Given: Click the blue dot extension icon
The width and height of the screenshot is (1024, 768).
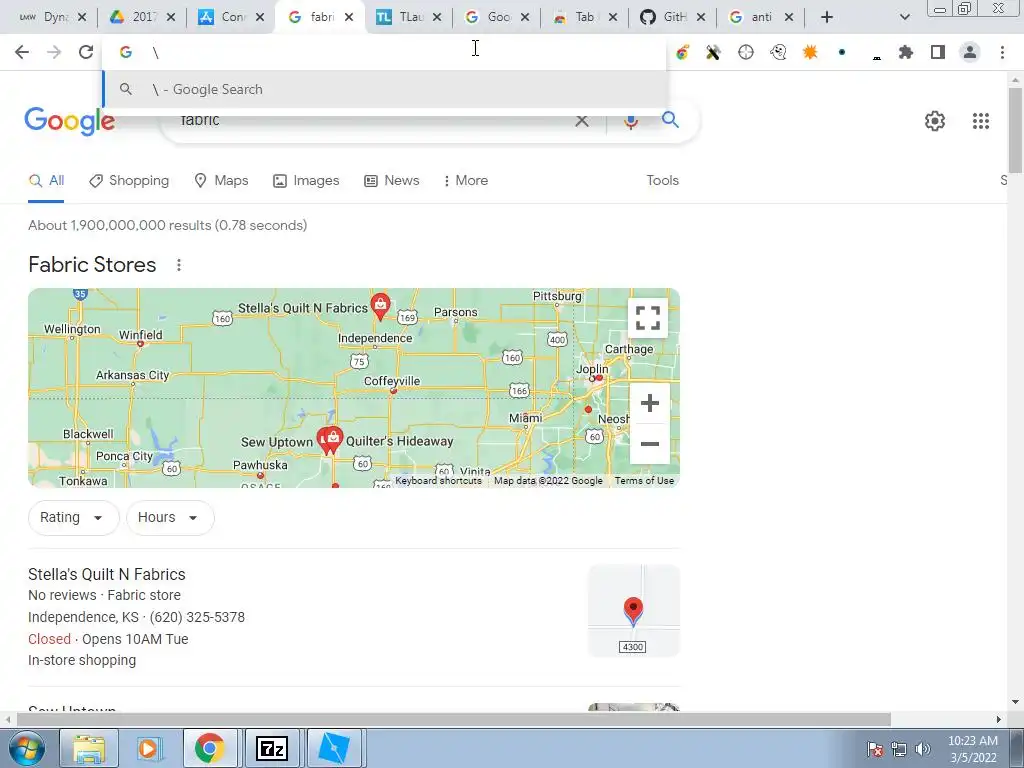Looking at the screenshot, I should [x=842, y=52].
